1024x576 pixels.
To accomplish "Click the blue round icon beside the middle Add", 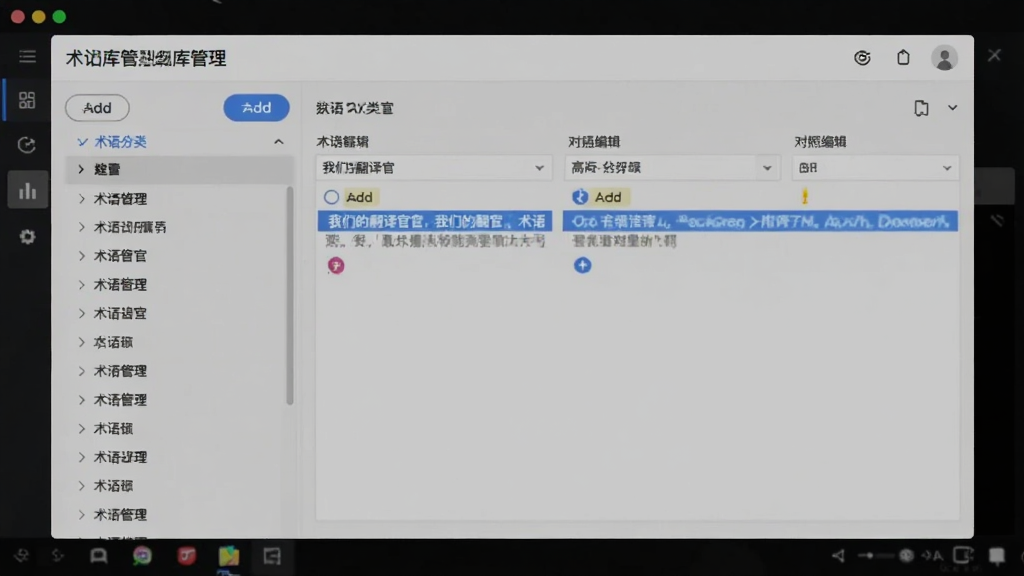I will (580, 197).
